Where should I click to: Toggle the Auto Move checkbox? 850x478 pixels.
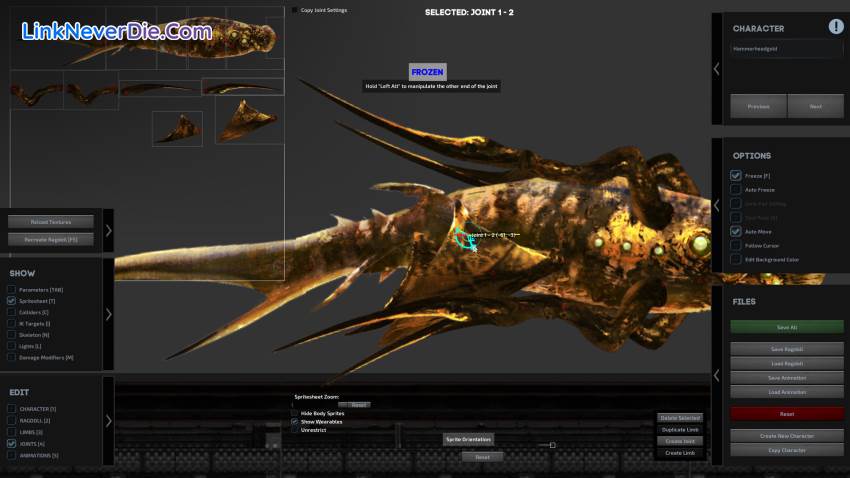coord(736,231)
